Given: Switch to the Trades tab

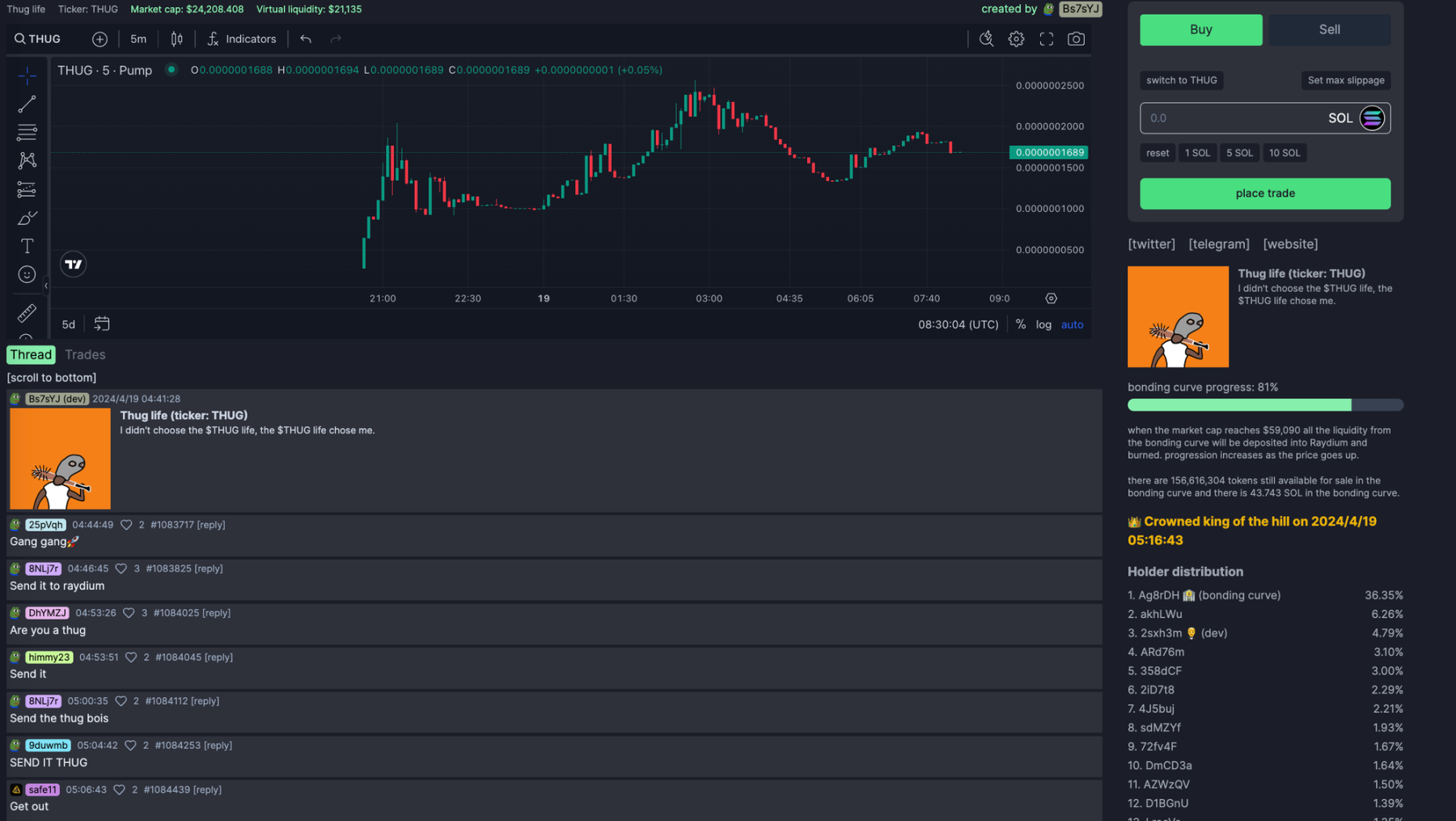Looking at the screenshot, I should pyautogui.click(x=85, y=354).
